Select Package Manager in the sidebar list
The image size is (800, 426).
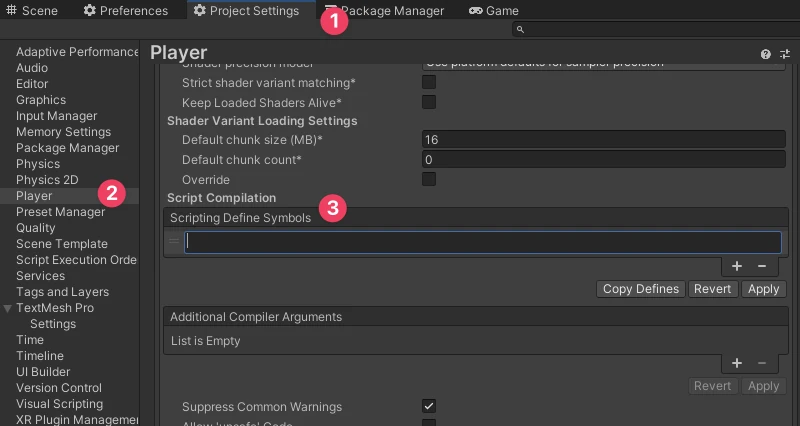67,147
